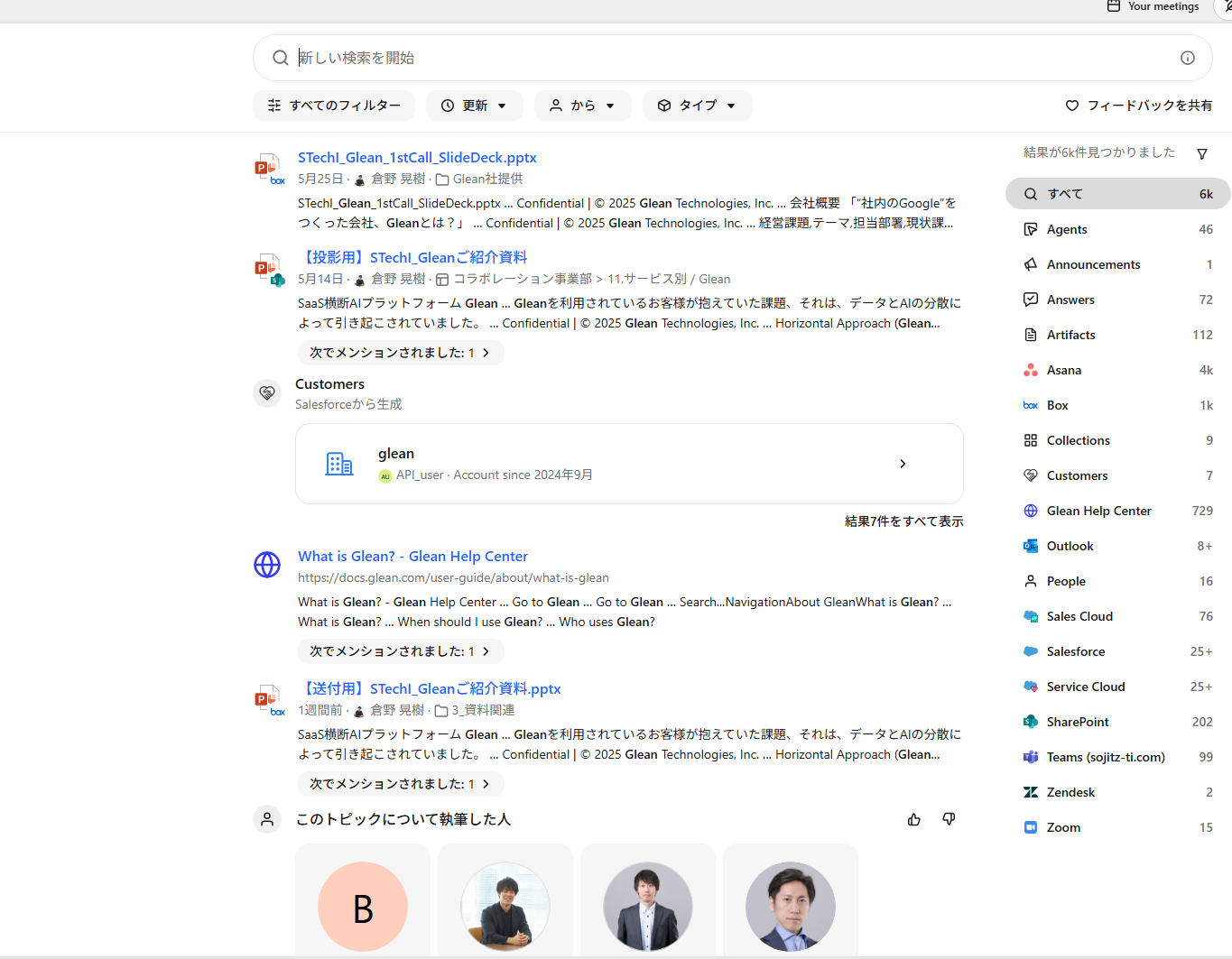Click PowerPoint icon of 【送付用】 result
This screenshot has width=1232, height=959.
pyautogui.click(x=268, y=700)
